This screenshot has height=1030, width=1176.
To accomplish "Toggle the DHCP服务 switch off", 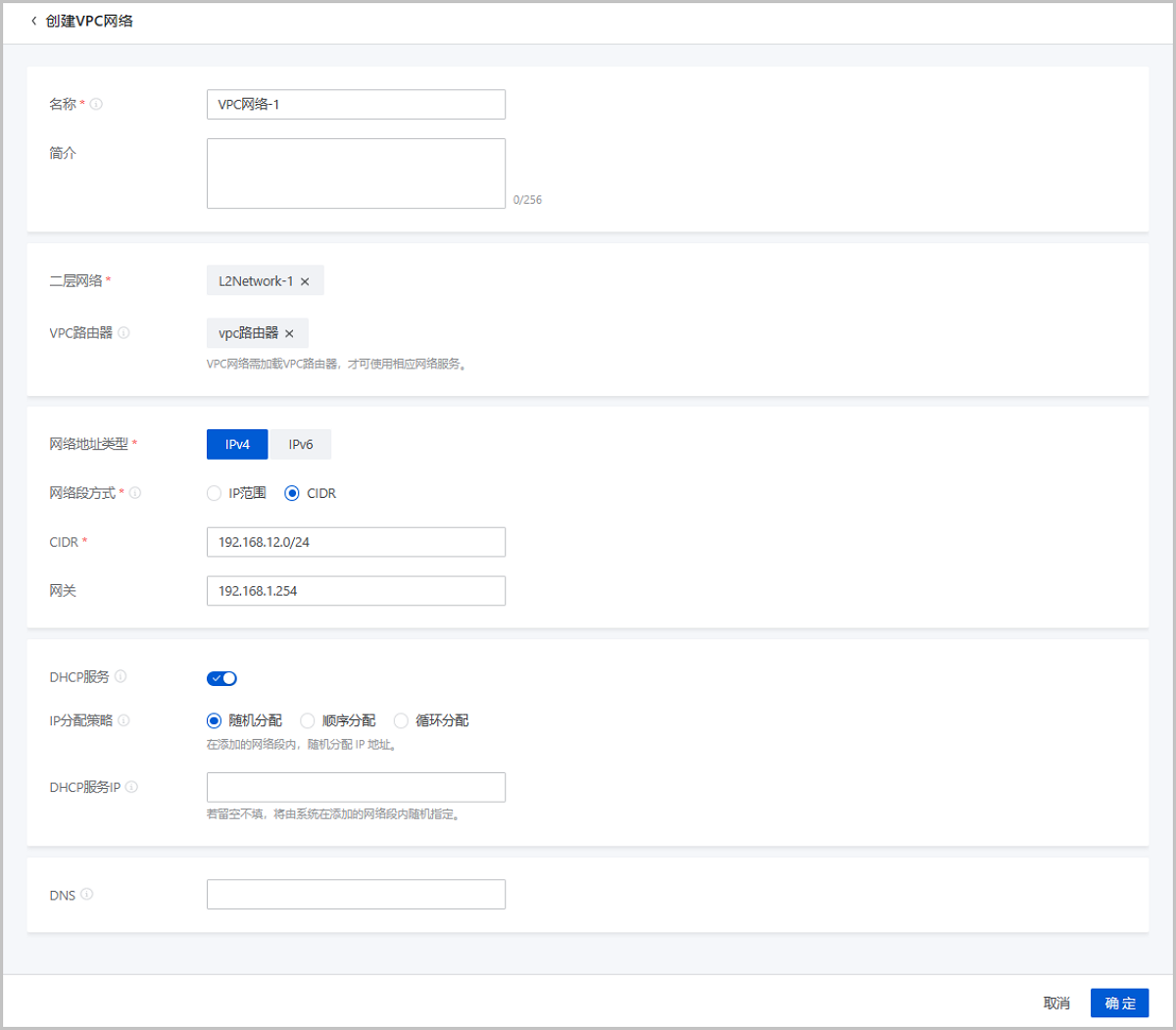I will [x=221, y=678].
